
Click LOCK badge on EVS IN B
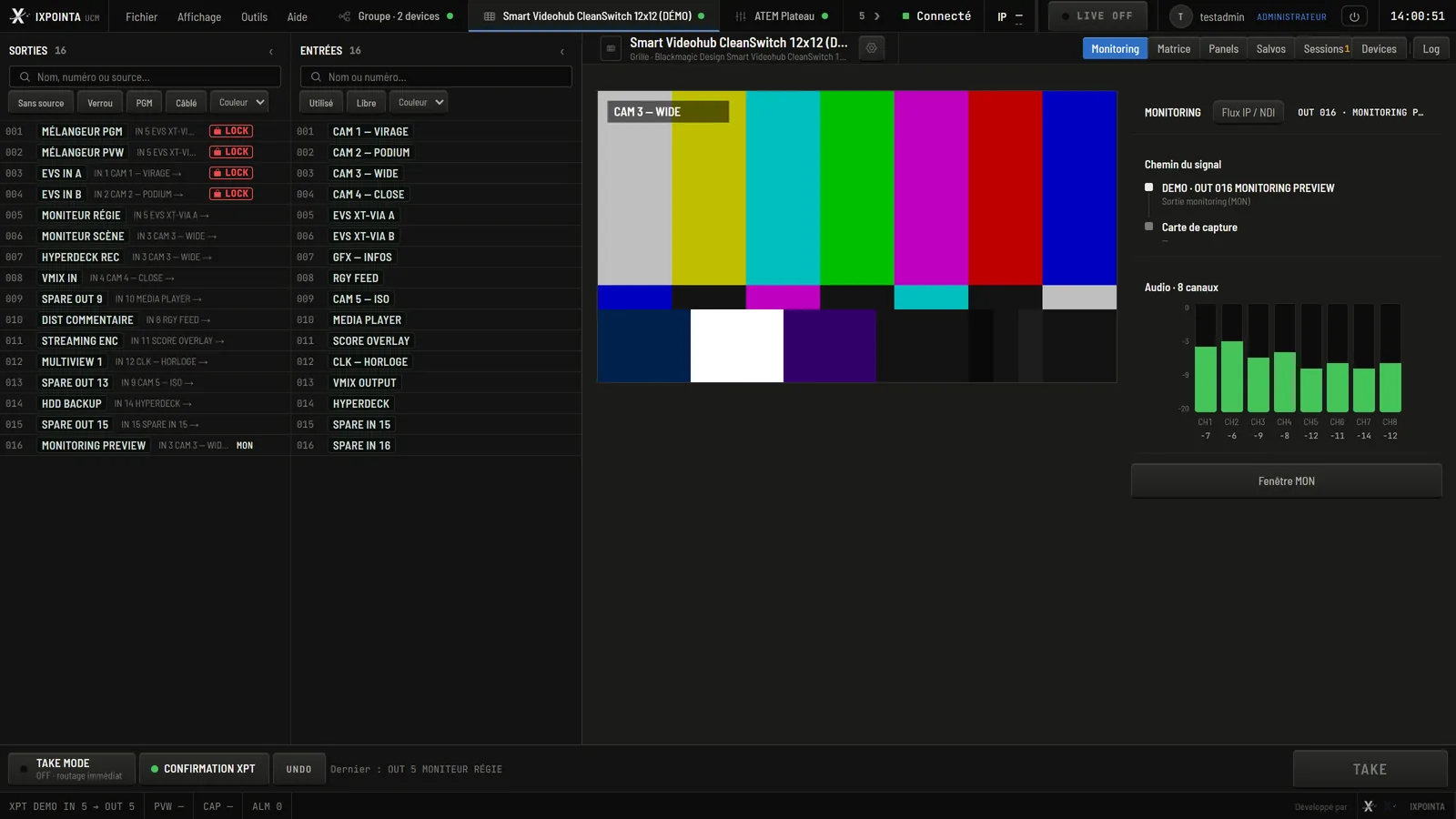click(231, 194)
